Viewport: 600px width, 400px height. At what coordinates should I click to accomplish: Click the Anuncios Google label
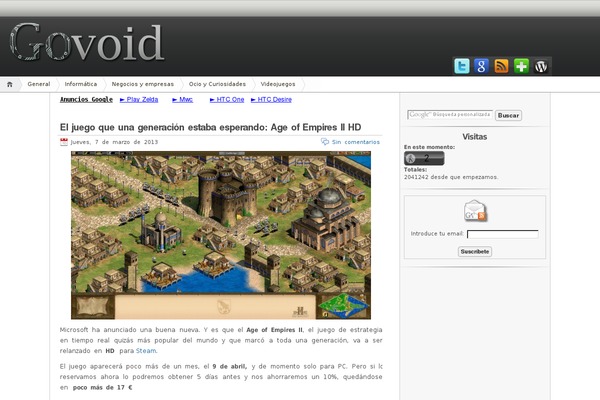pyautogui.click(x=86, y=100)
